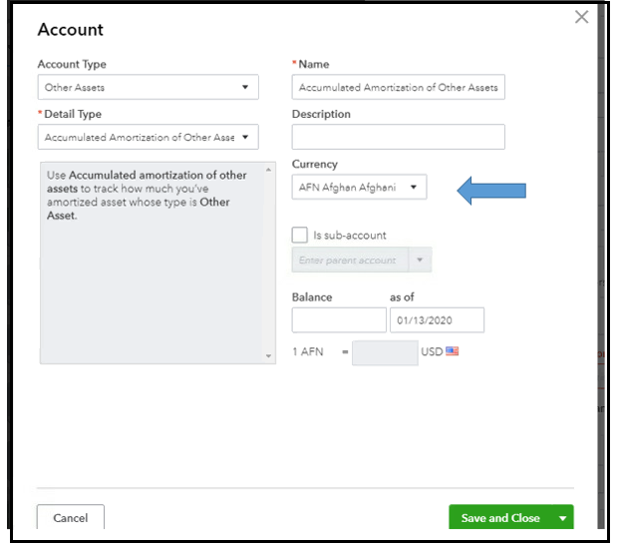Expand the parent account dropdown arrow
619x547 pixels.
point(420,261)
